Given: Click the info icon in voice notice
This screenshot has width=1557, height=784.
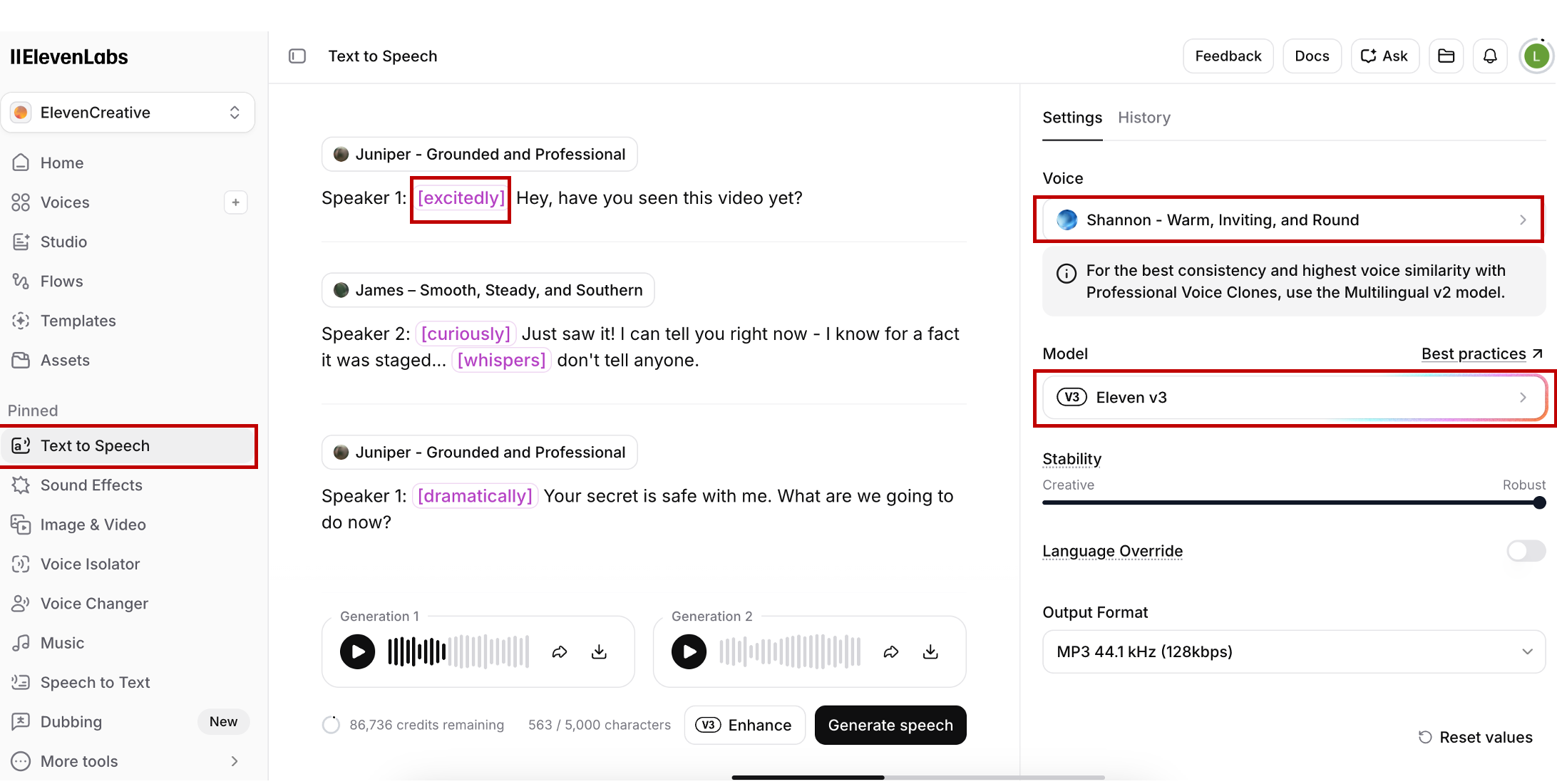Looking at the screenshot, I should point(1067,274).
